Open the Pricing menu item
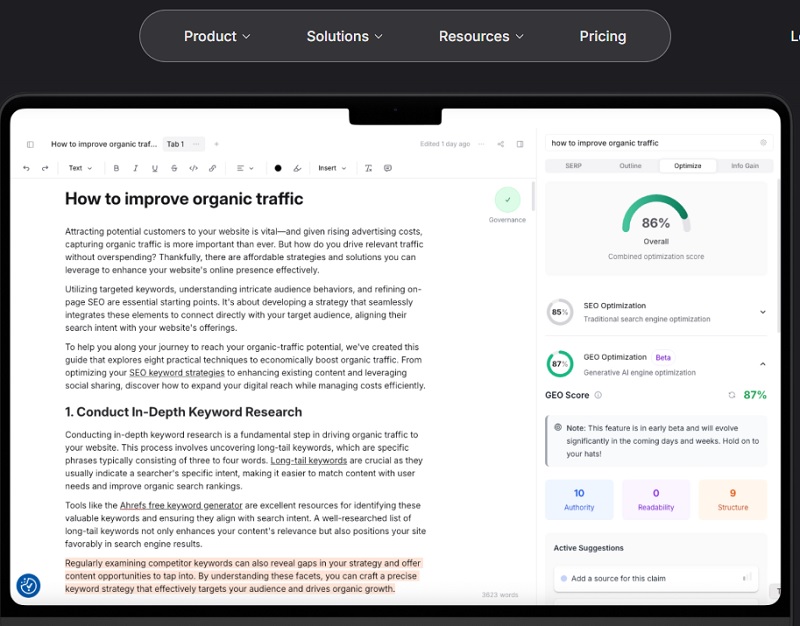This screenshot has height=626, width=800. coord(602,36)
